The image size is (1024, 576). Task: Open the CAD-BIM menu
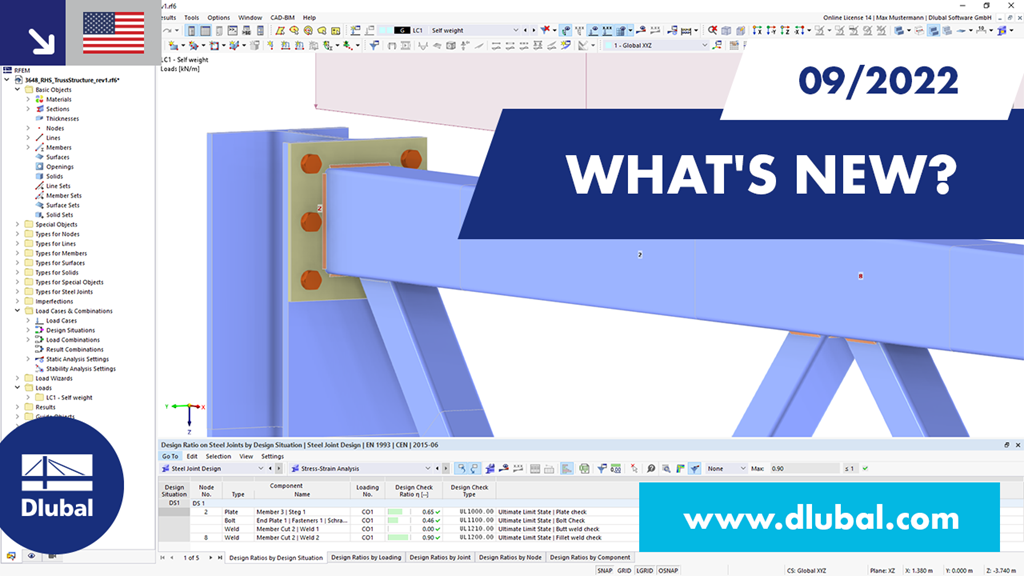282,18
